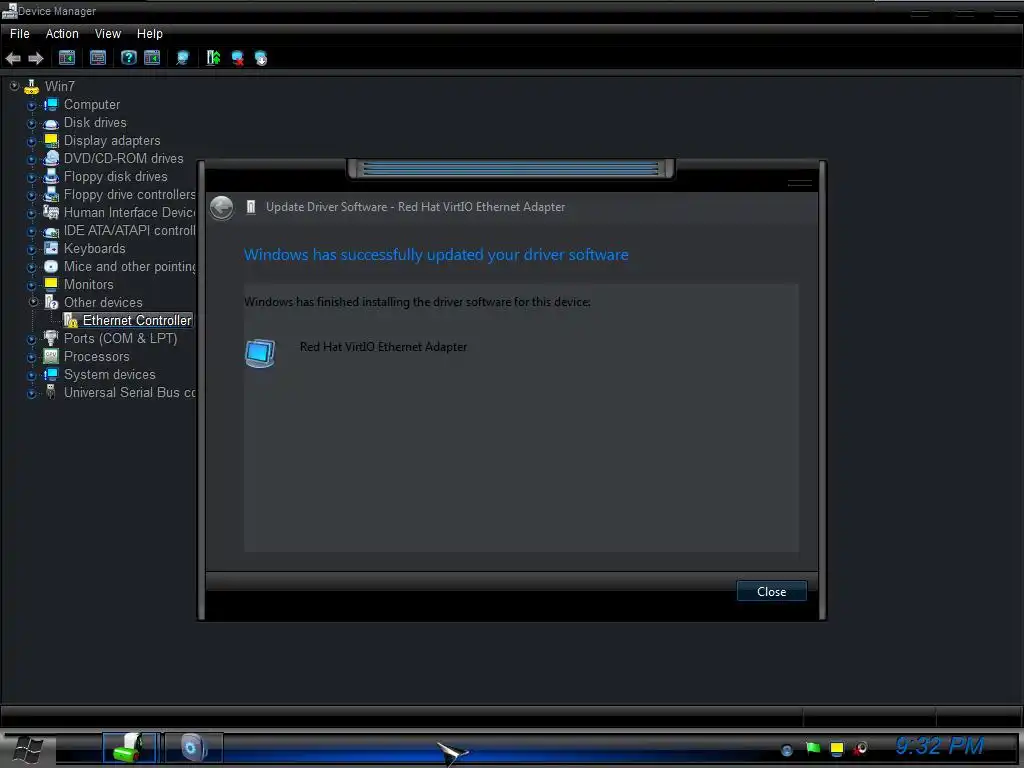Screen dimensions: 1024x768
Task: Expand the Universal Serial Bus controllers arrow
Action: (x=31, y=393)
